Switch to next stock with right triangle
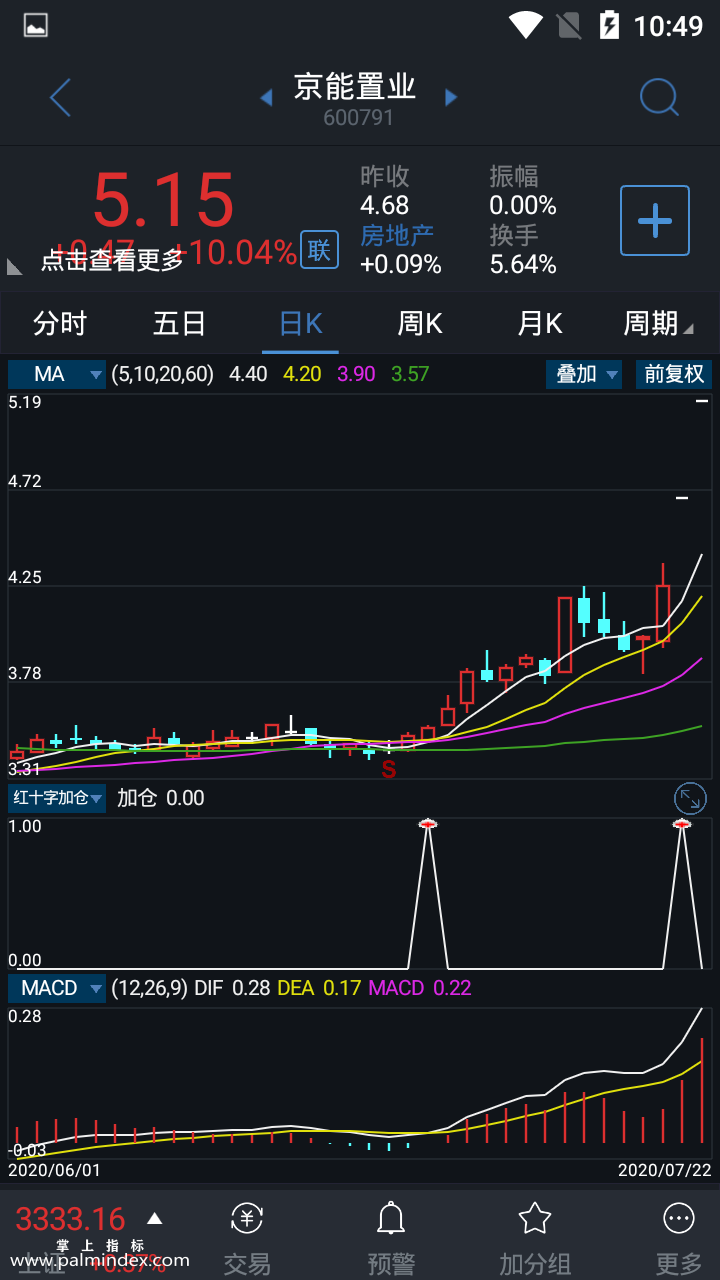The image size is (720, 1280). (451, 97)
